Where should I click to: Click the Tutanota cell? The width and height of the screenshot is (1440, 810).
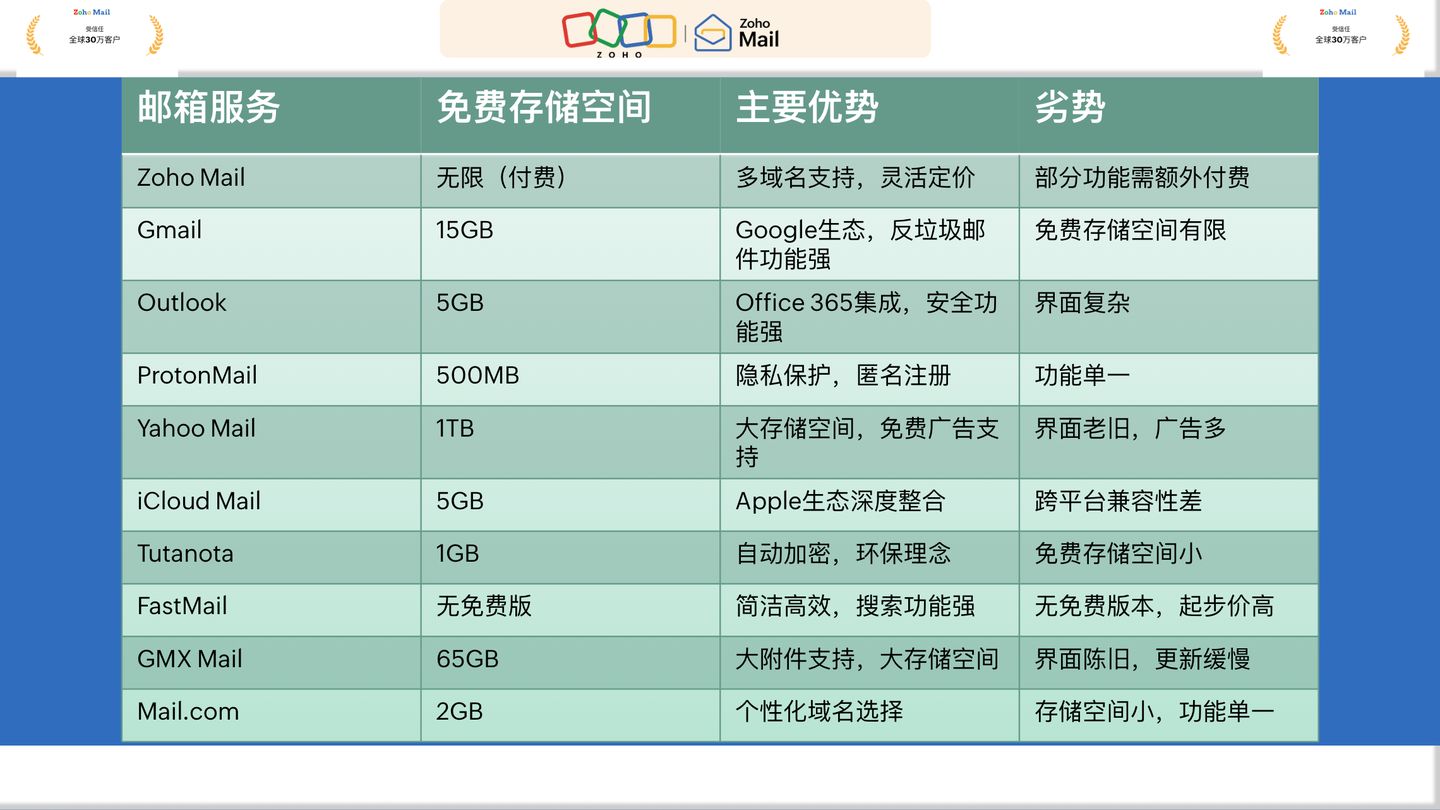click(271, 558)
